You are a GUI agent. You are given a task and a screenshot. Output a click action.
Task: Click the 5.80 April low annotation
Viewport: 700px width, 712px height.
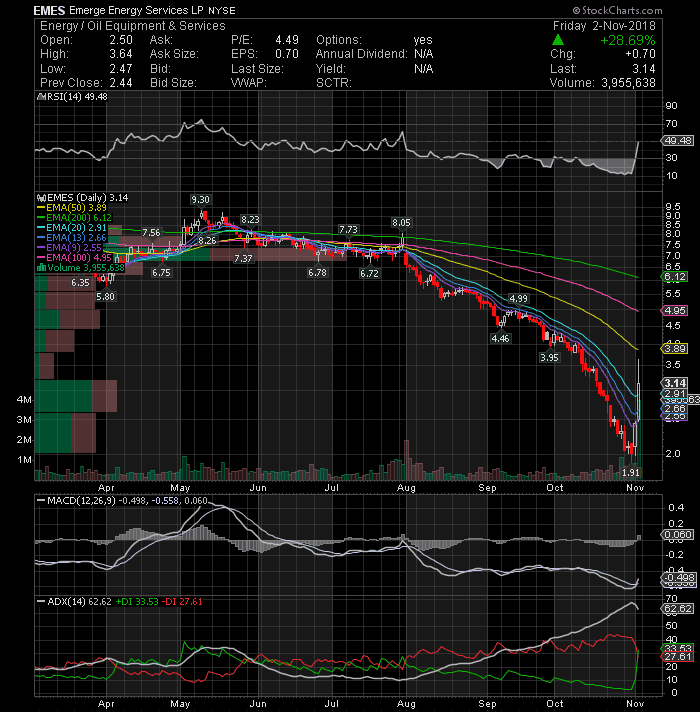point(105,297)
